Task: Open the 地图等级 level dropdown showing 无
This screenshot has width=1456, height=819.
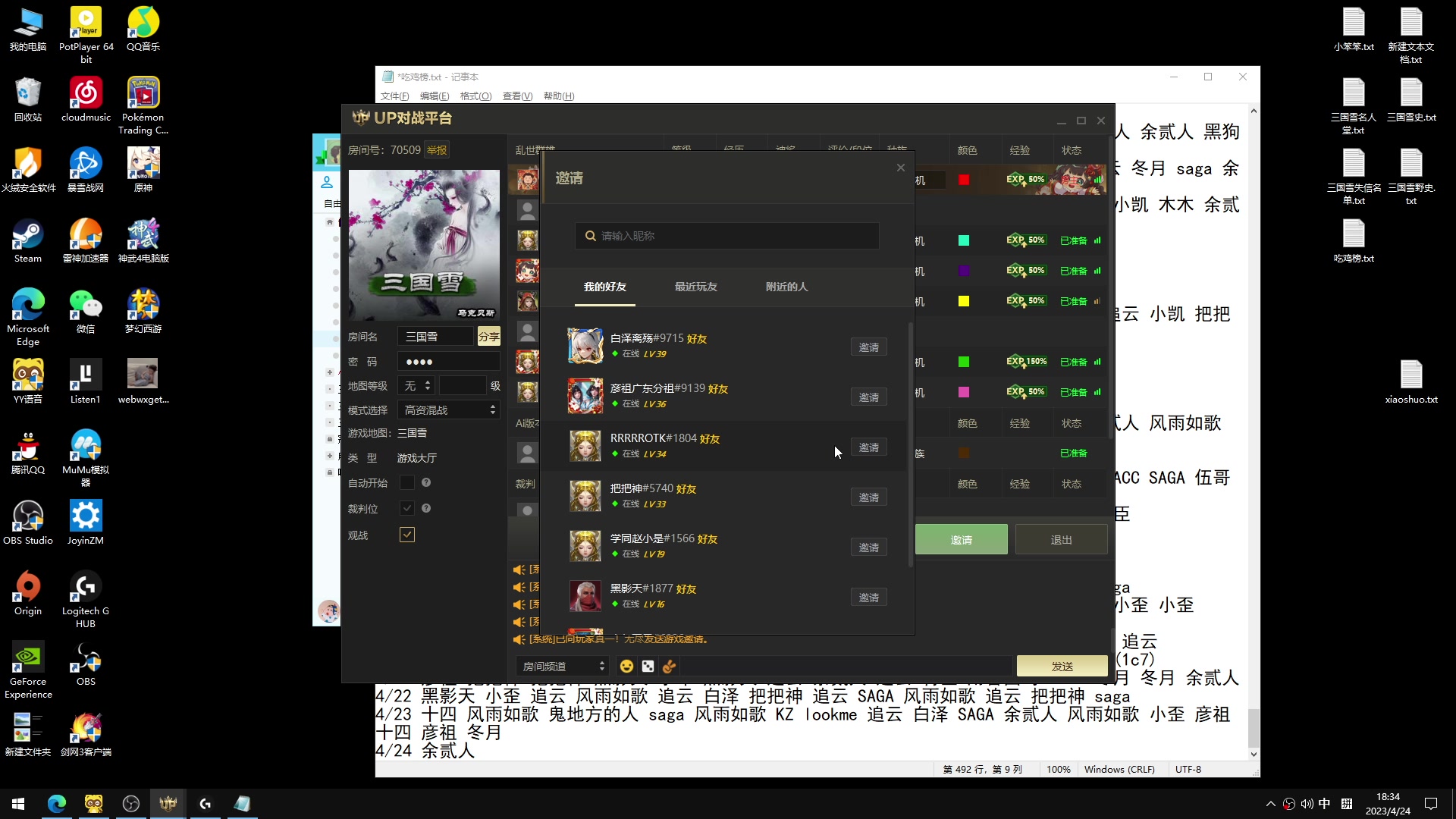Action: click(415, 385)
